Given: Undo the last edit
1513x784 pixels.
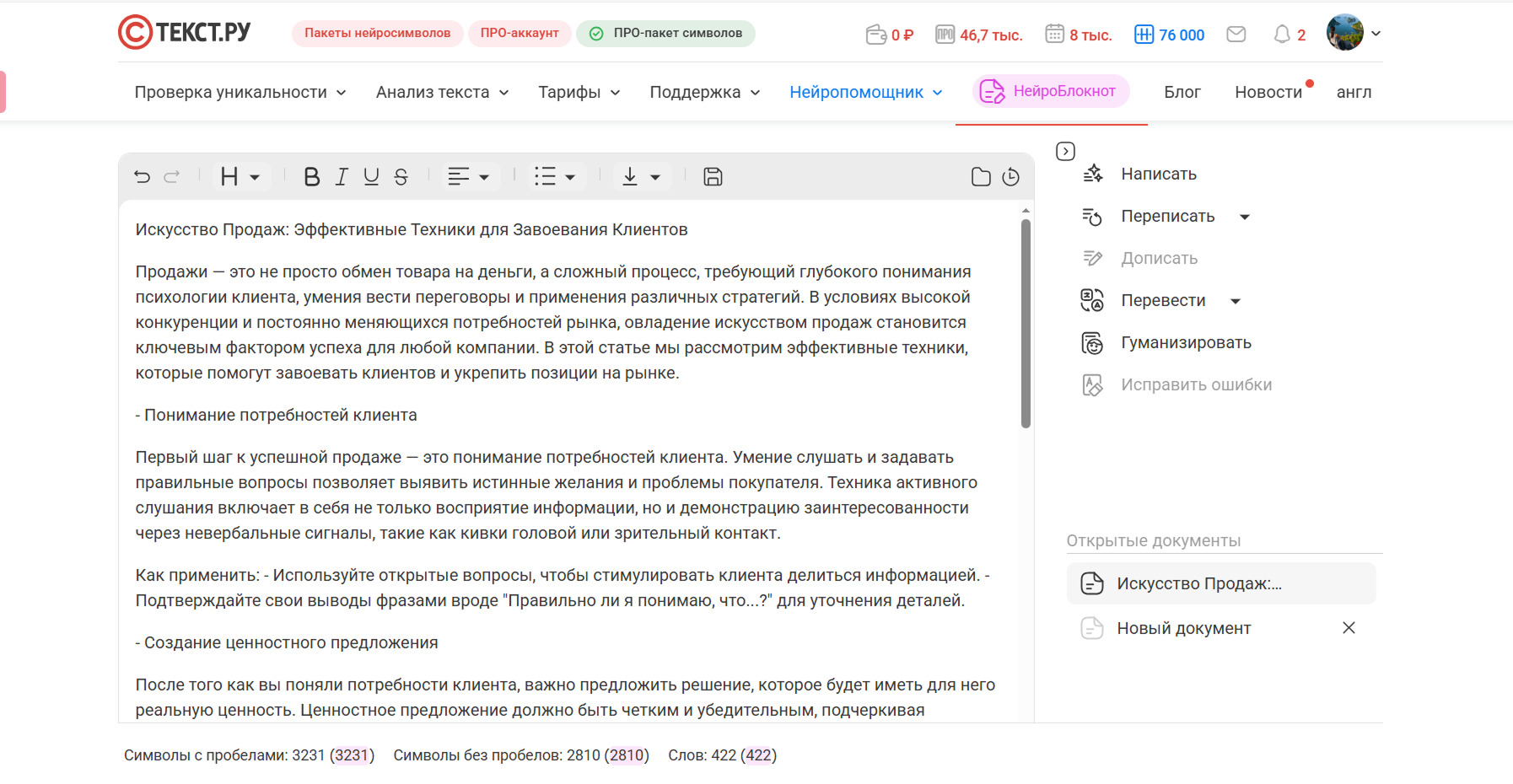Looking at the screenshot, I should pos(142,176).
